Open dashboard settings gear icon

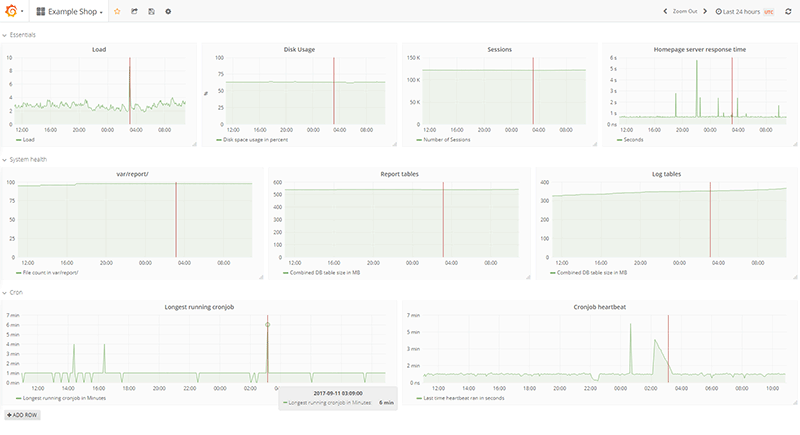click(168, 11)
